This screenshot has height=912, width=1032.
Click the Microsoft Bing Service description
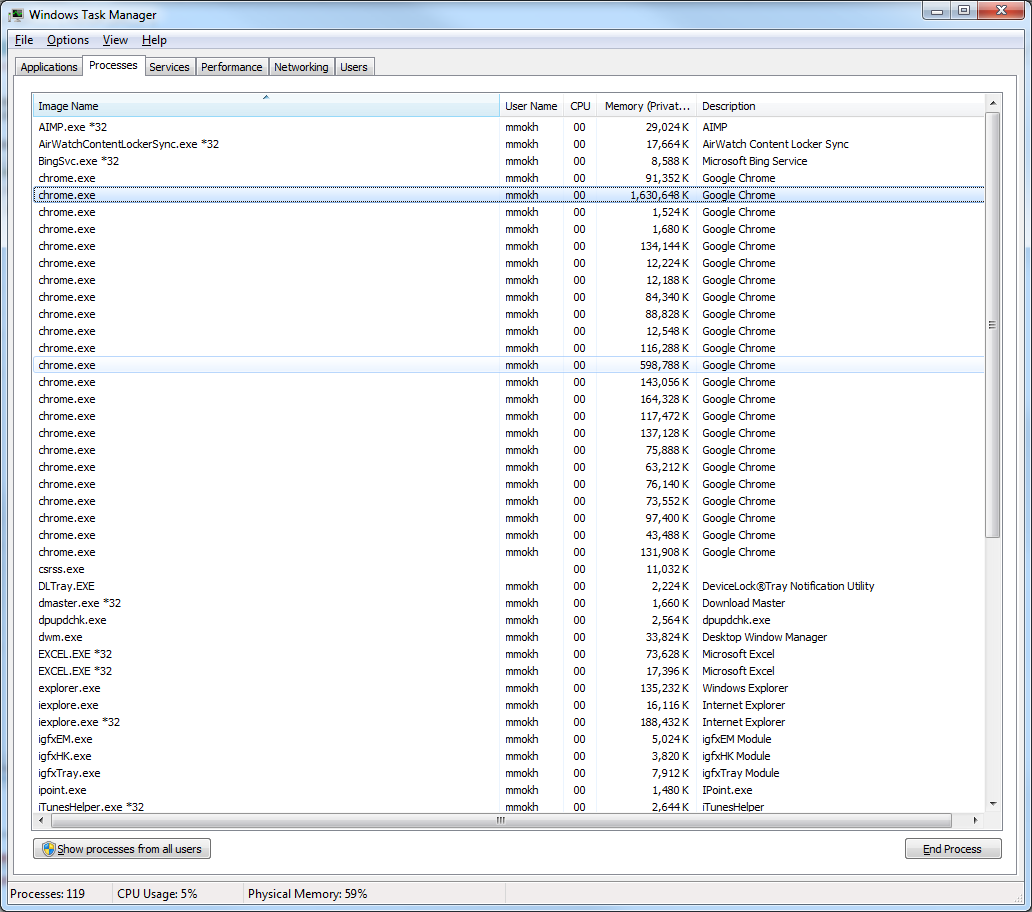(x=755, y=161)
